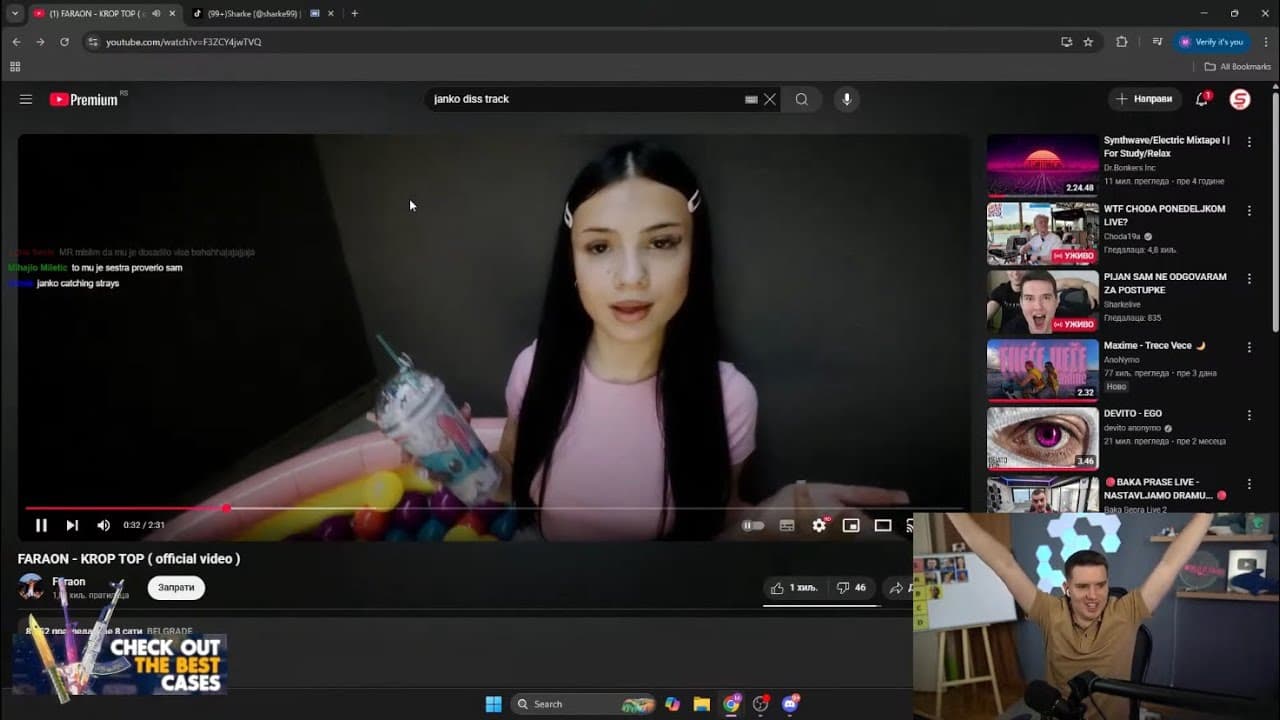Dislike the video with thumbs down
Screen dimensions: 1280x720
pyautogui.click(x=851, y=588)
